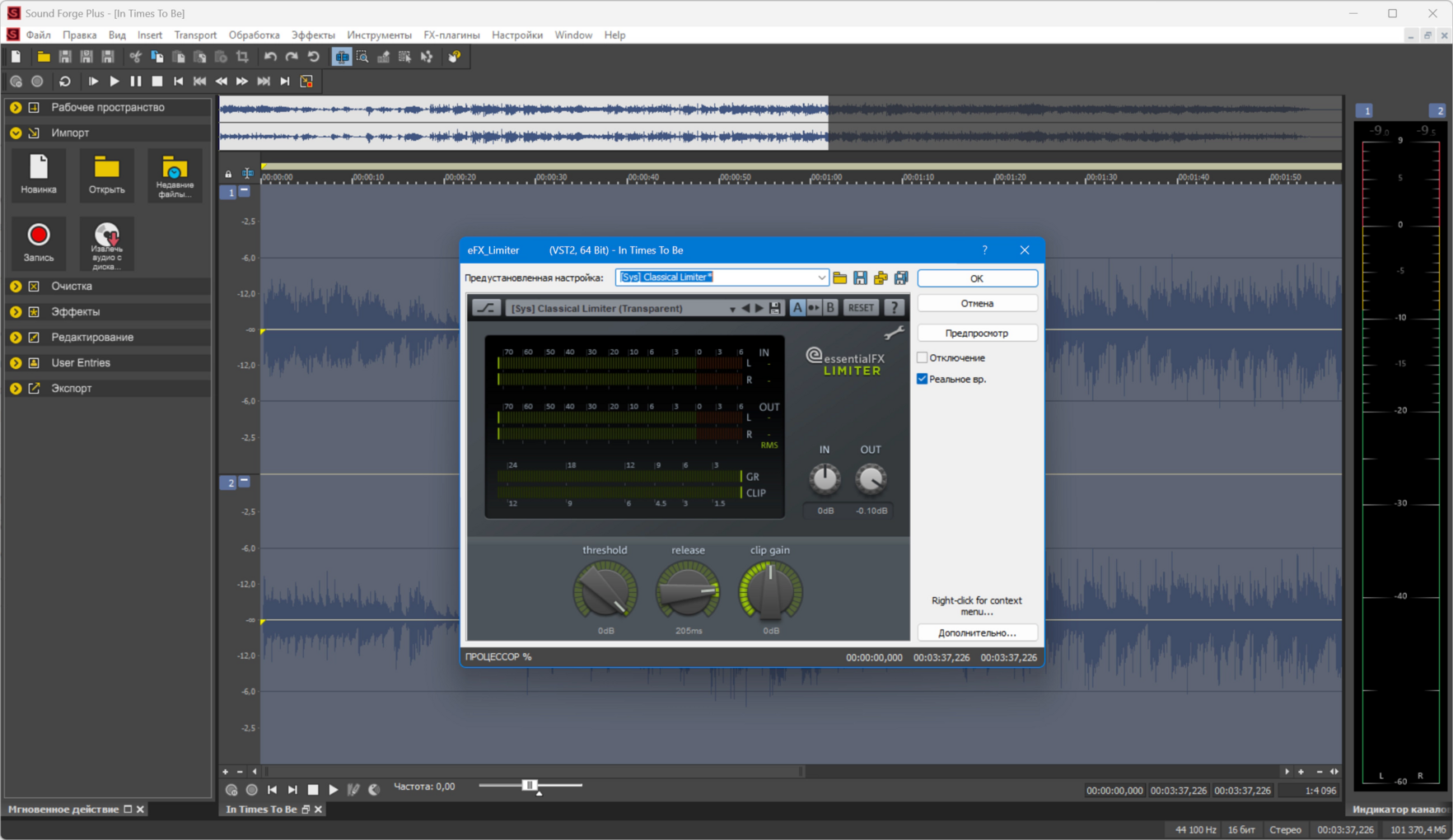The height and width of the screenshot is (840, 1453).
Task: Collapse channel 2 with the minus button
Action: pyautogui.click(x=245, y=481)
